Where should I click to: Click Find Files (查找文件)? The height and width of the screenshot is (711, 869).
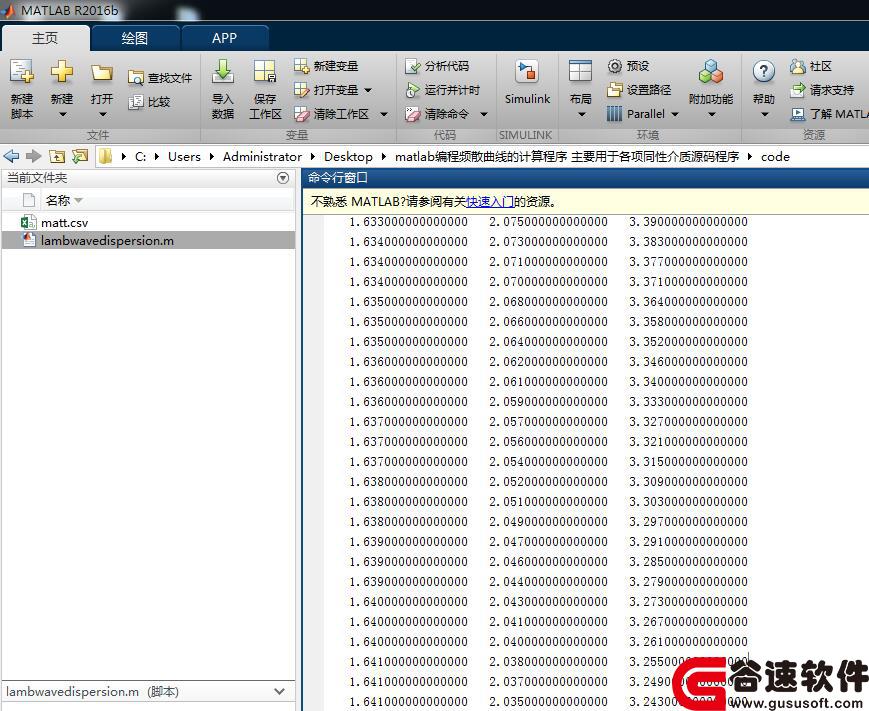pos(160,78)
